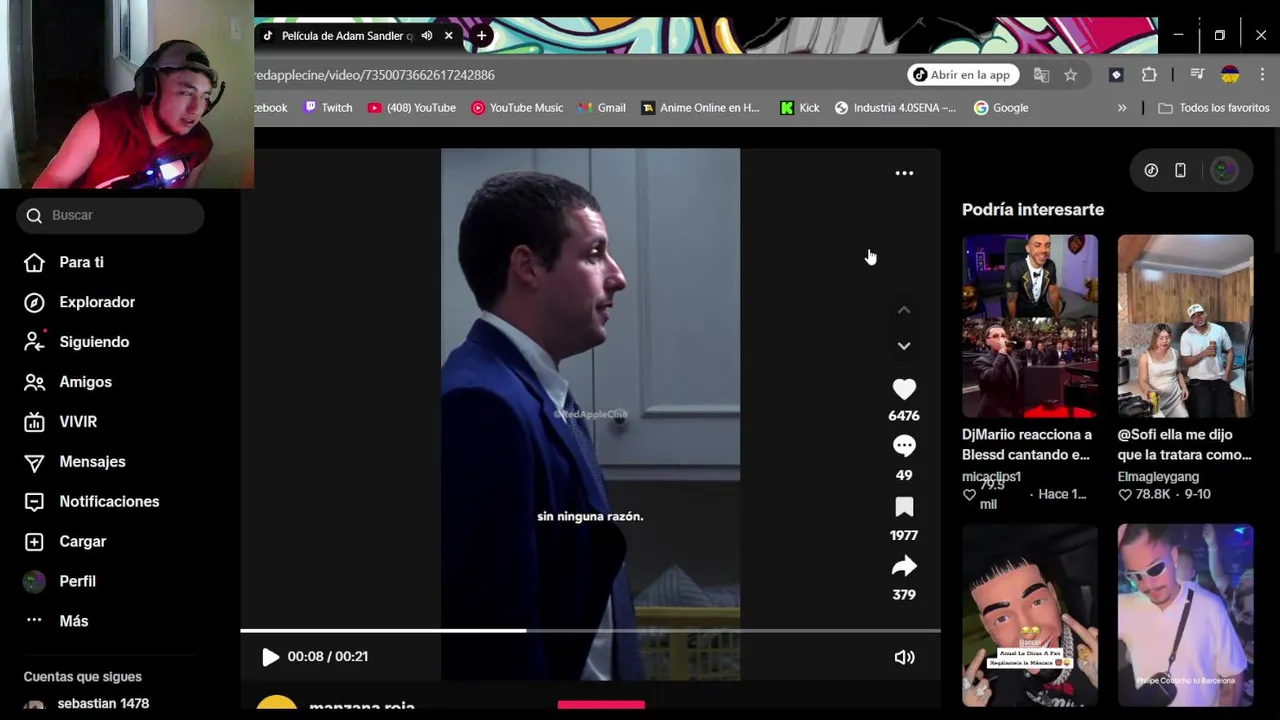Click the Buscar search field
1280x720 pixels.
tap(110, 215)
